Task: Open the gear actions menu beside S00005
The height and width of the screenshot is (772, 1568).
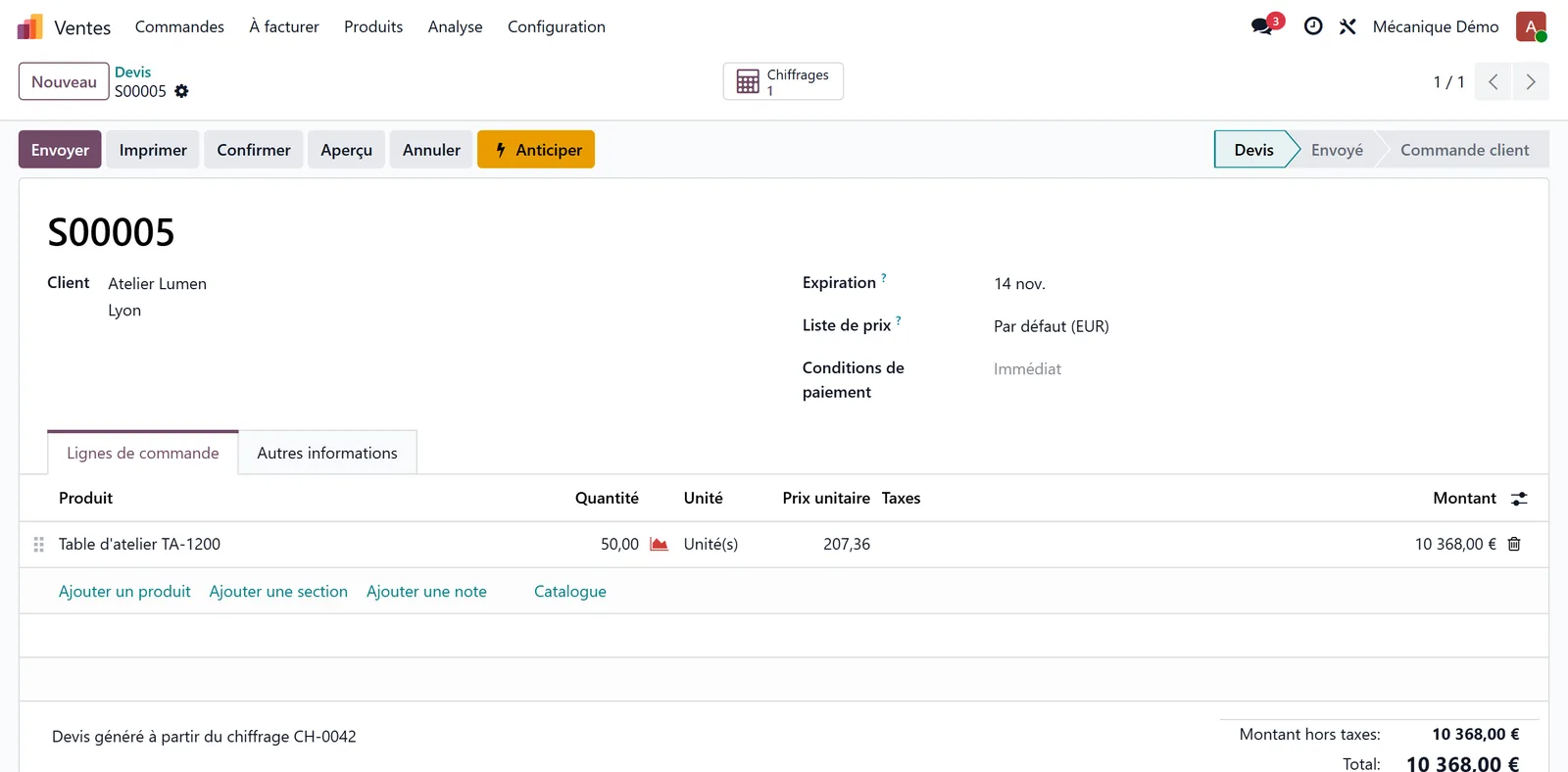Action: tap(181, 91)
